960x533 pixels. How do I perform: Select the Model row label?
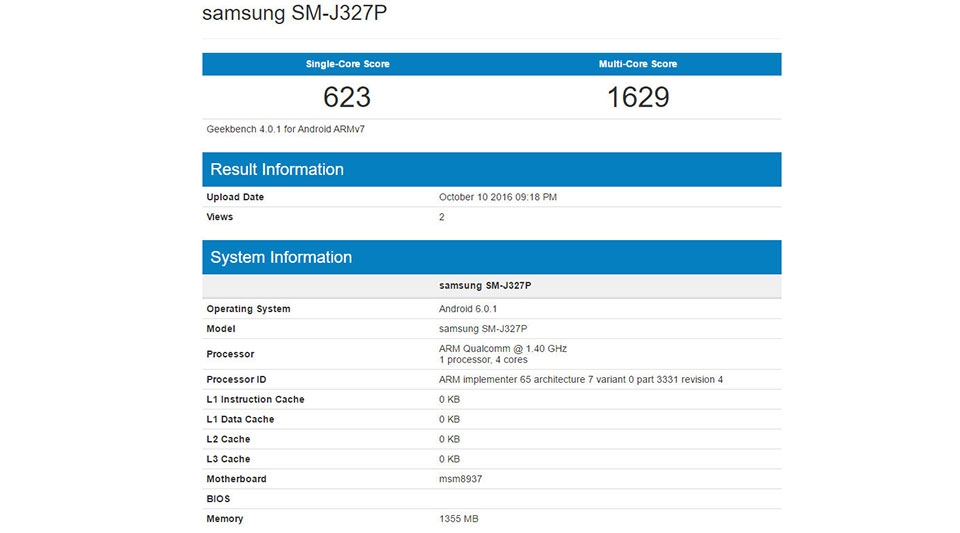click(220, 329)
